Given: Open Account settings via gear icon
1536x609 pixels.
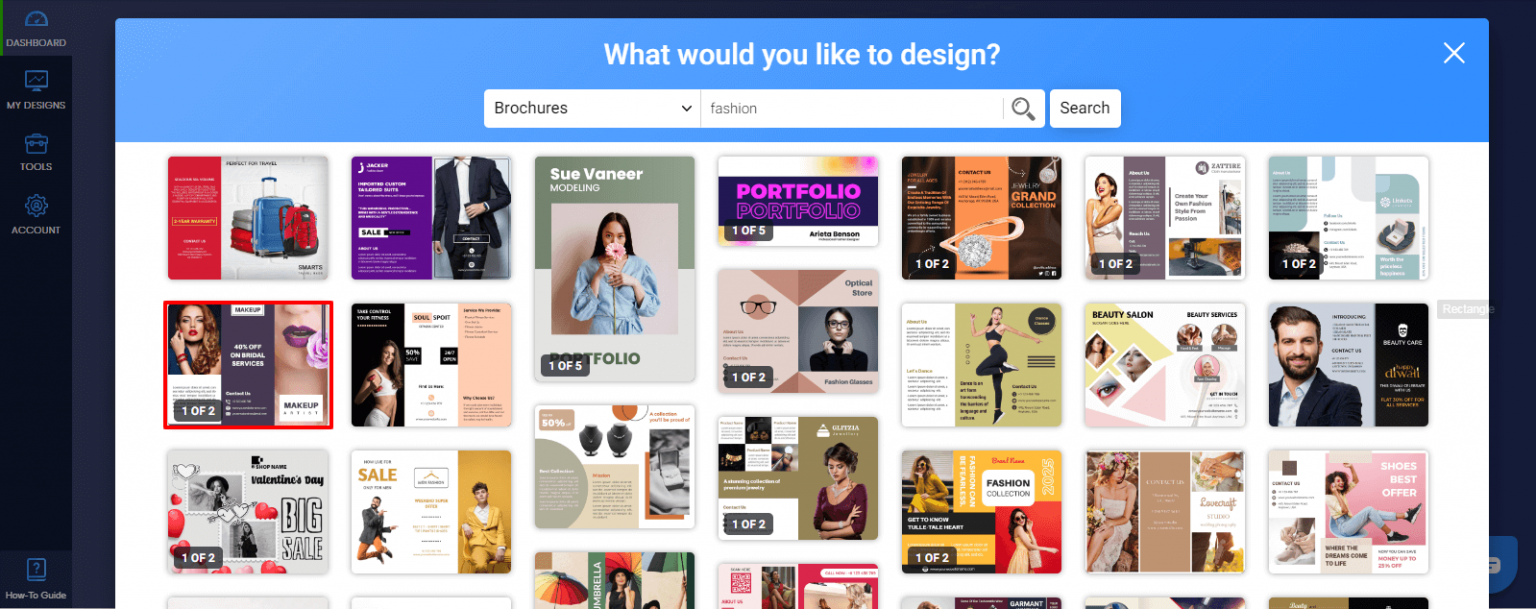Looking at the screenshot, I should pos(36,212).
